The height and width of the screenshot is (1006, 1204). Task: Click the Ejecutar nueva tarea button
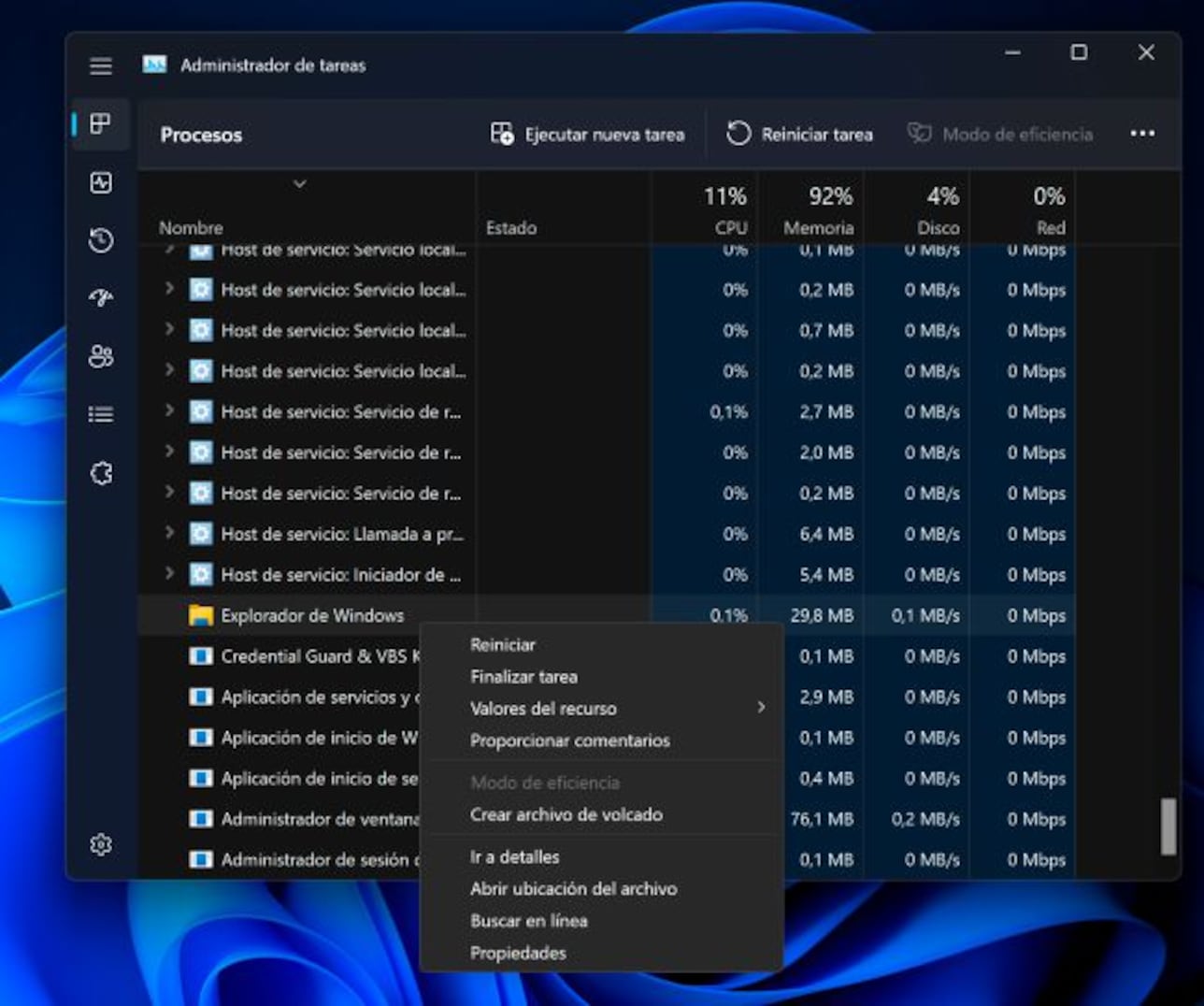pos(587,134)
